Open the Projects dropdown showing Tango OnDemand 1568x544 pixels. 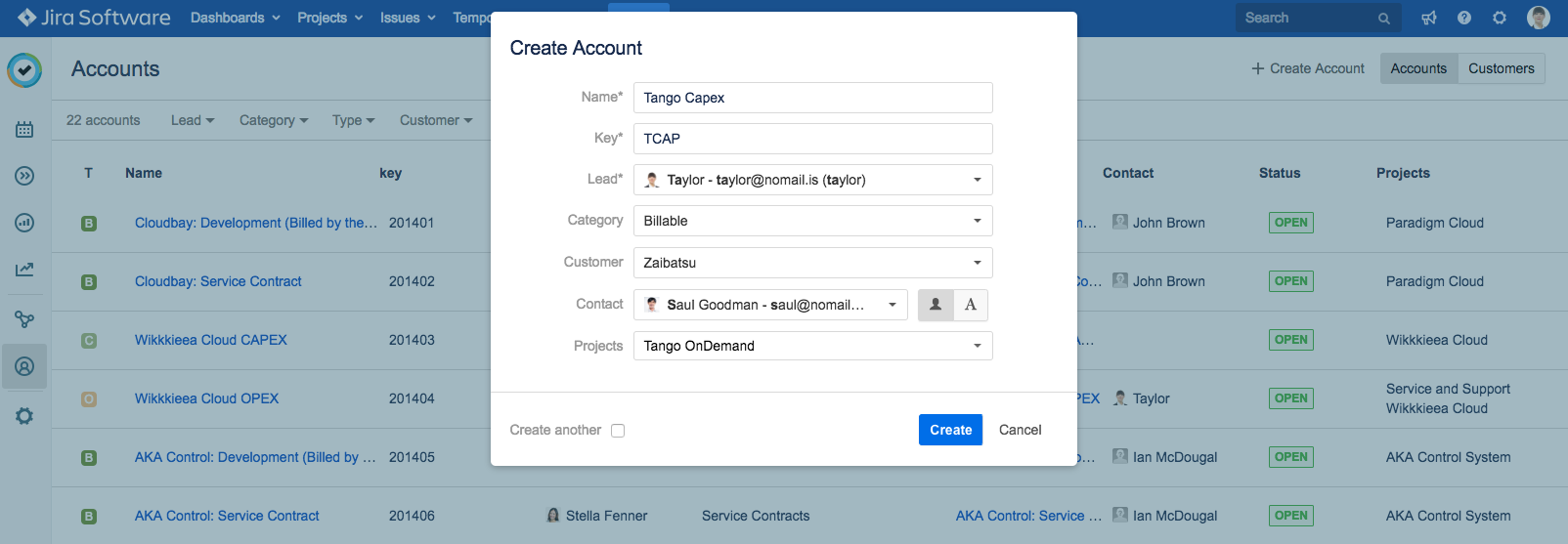[812, 346]
